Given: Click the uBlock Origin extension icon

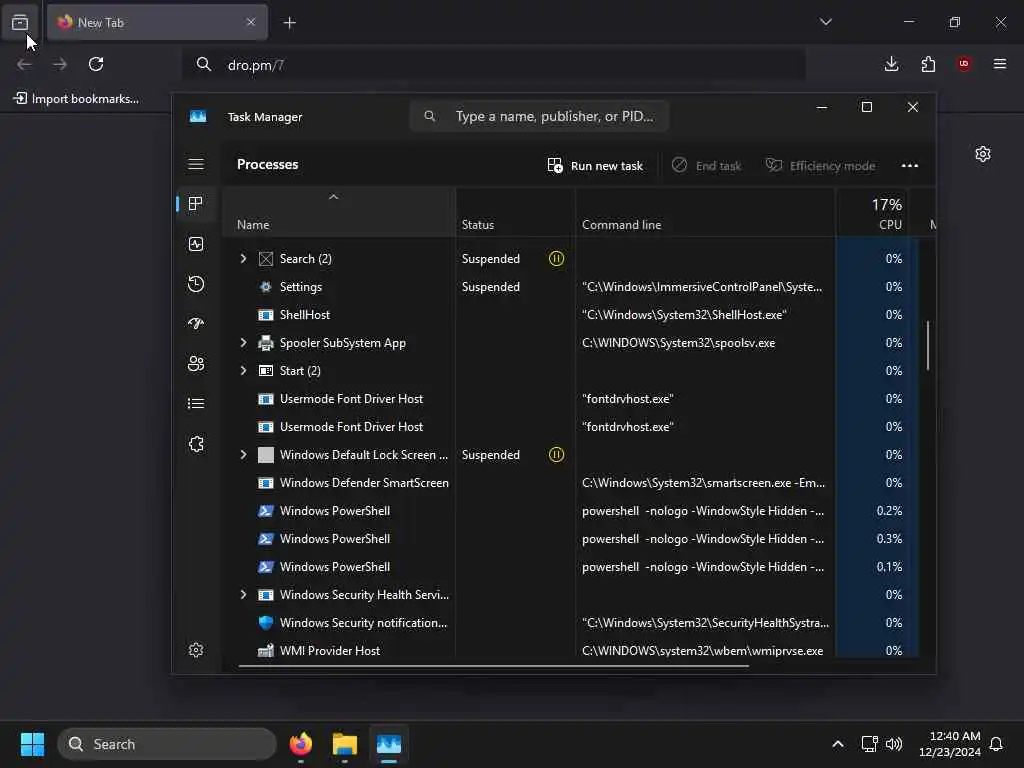Looking at the screenshot, I should (x=964, y=64).
